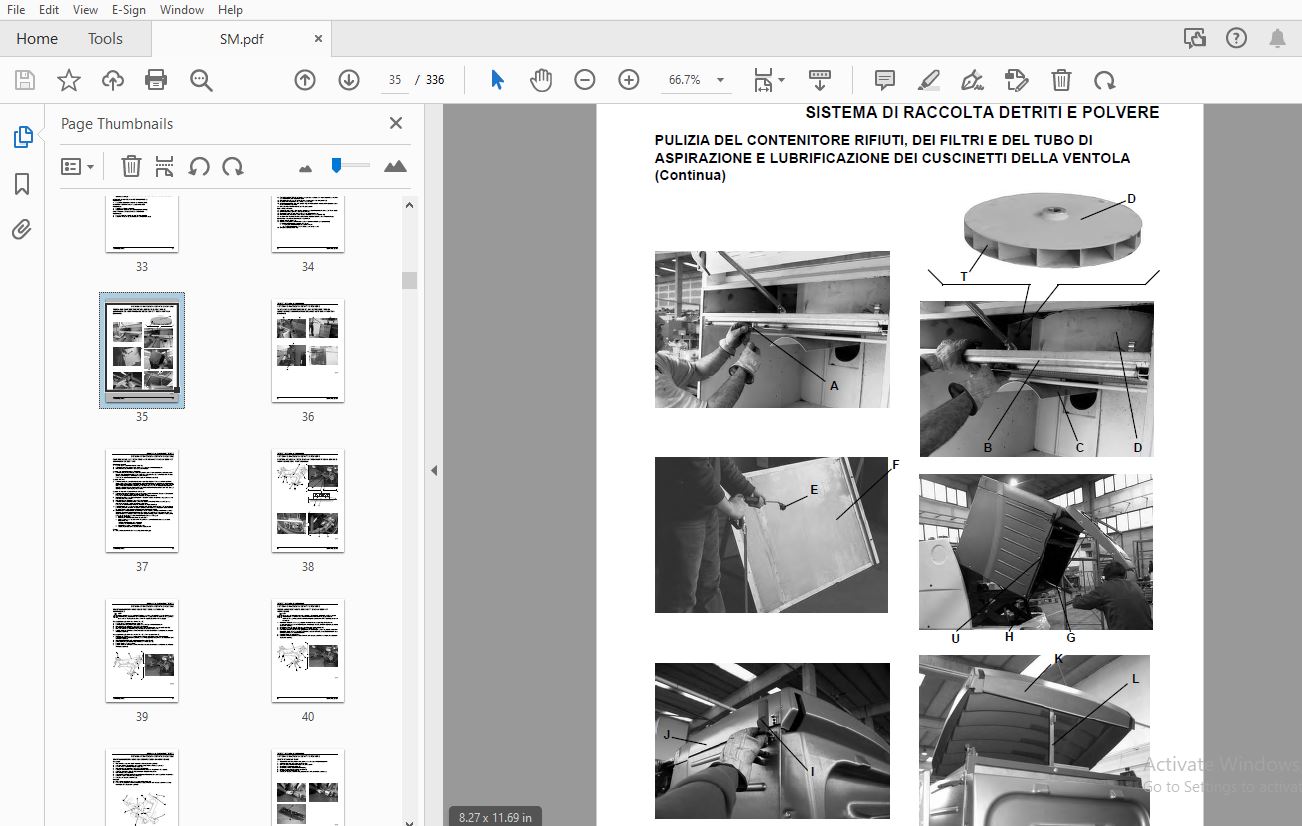The image size is (1302, 826).
Task: Enlarge thumbnails with large mountain icon
Action: click(395, 166)
